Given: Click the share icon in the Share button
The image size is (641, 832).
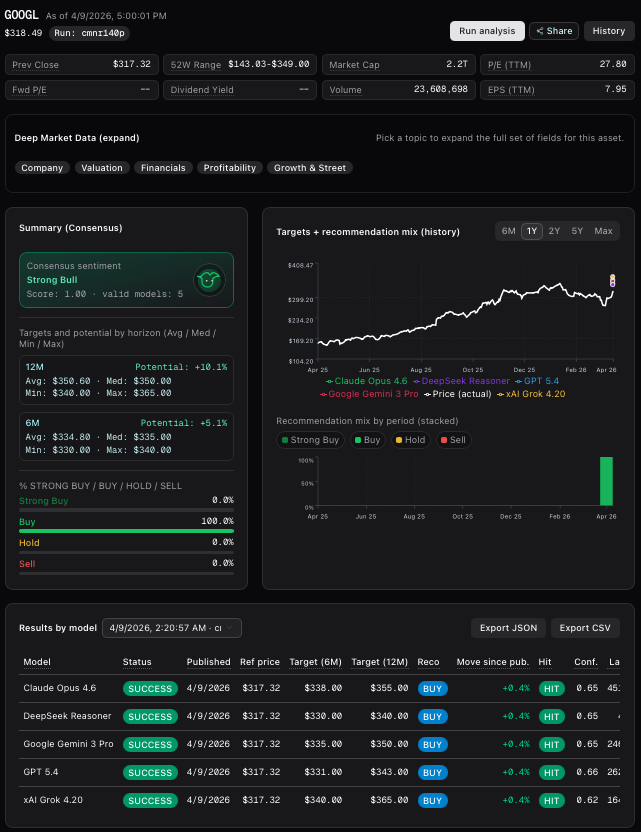Looking at the screenshot, I should tap(540, 31).
